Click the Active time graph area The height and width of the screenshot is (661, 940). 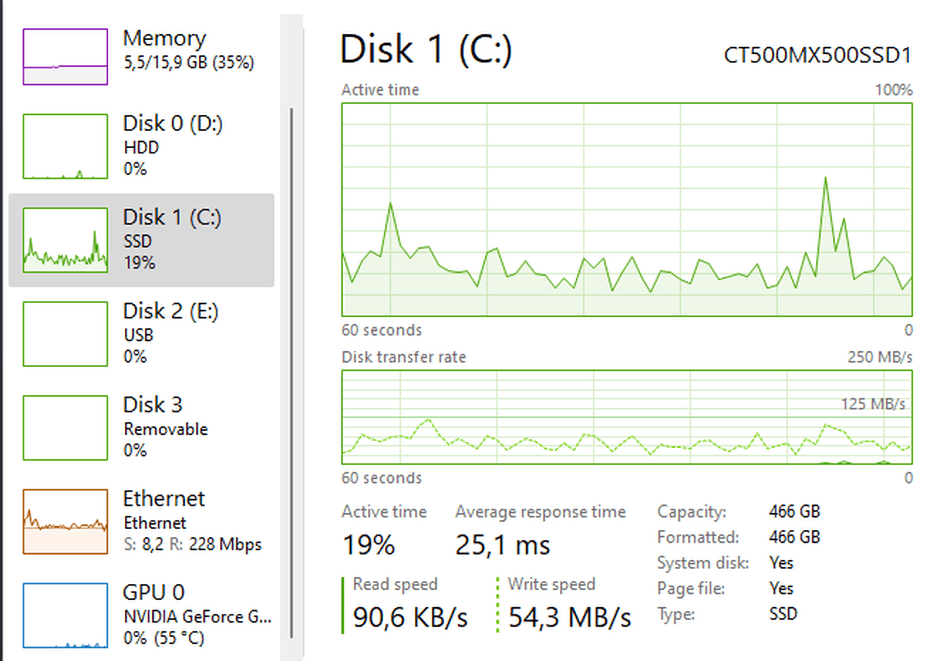(627, 210)
